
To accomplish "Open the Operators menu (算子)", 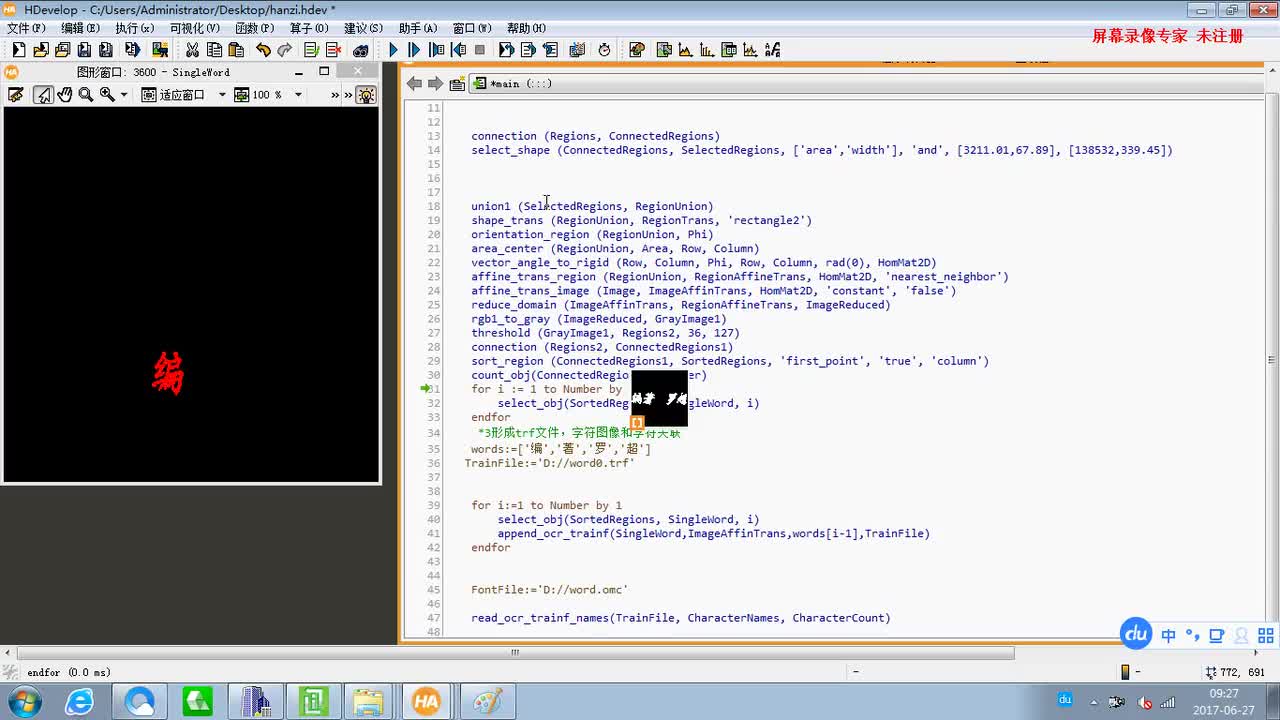I will (x=311, y=28).
